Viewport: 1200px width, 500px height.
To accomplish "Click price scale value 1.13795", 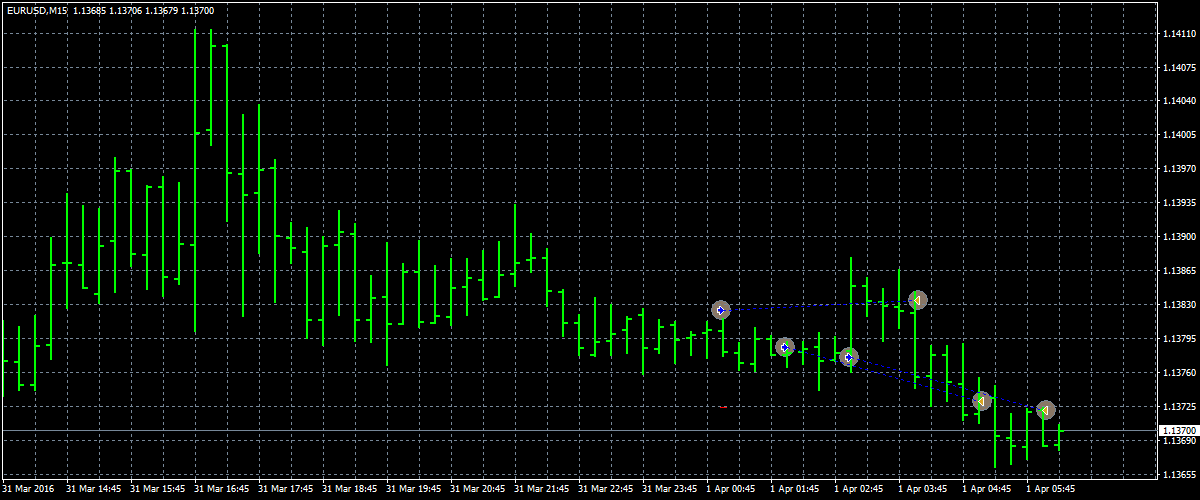I will (1179, 339).
